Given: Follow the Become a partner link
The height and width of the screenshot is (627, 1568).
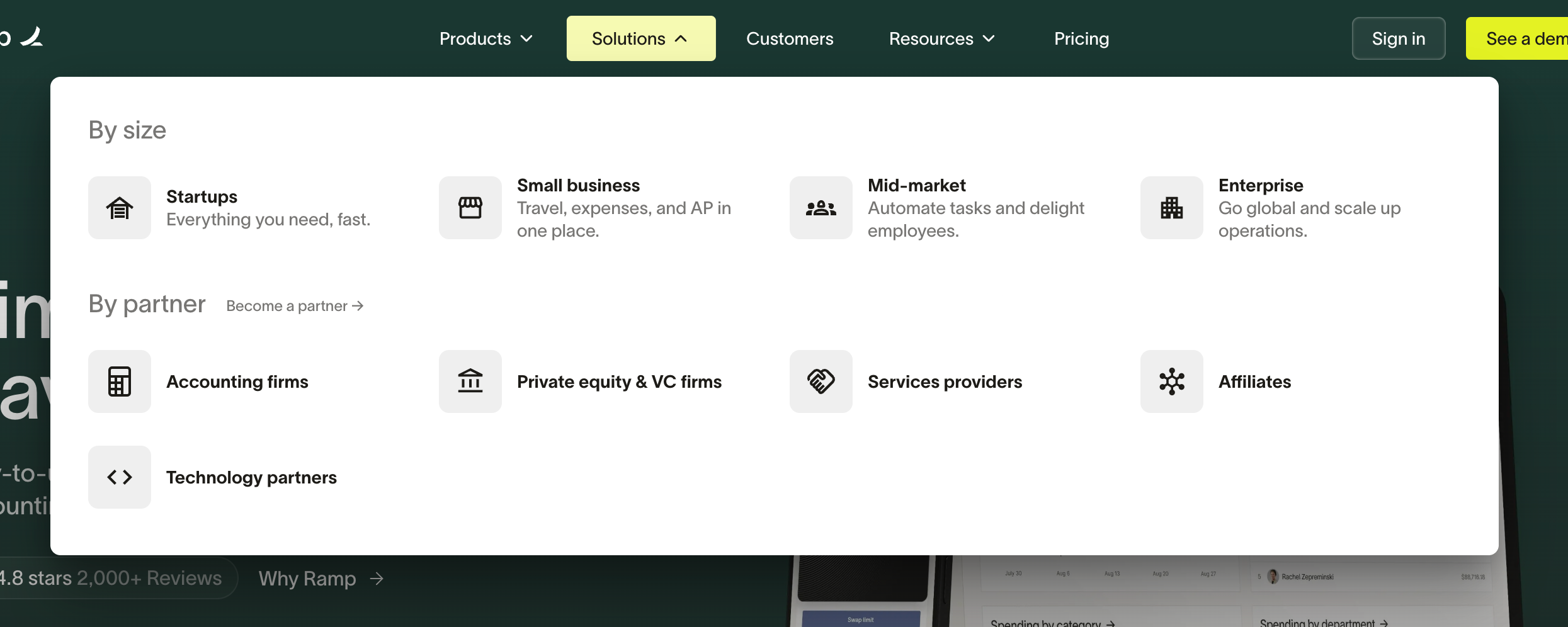Looking at the screenshot, I should 295,306.
